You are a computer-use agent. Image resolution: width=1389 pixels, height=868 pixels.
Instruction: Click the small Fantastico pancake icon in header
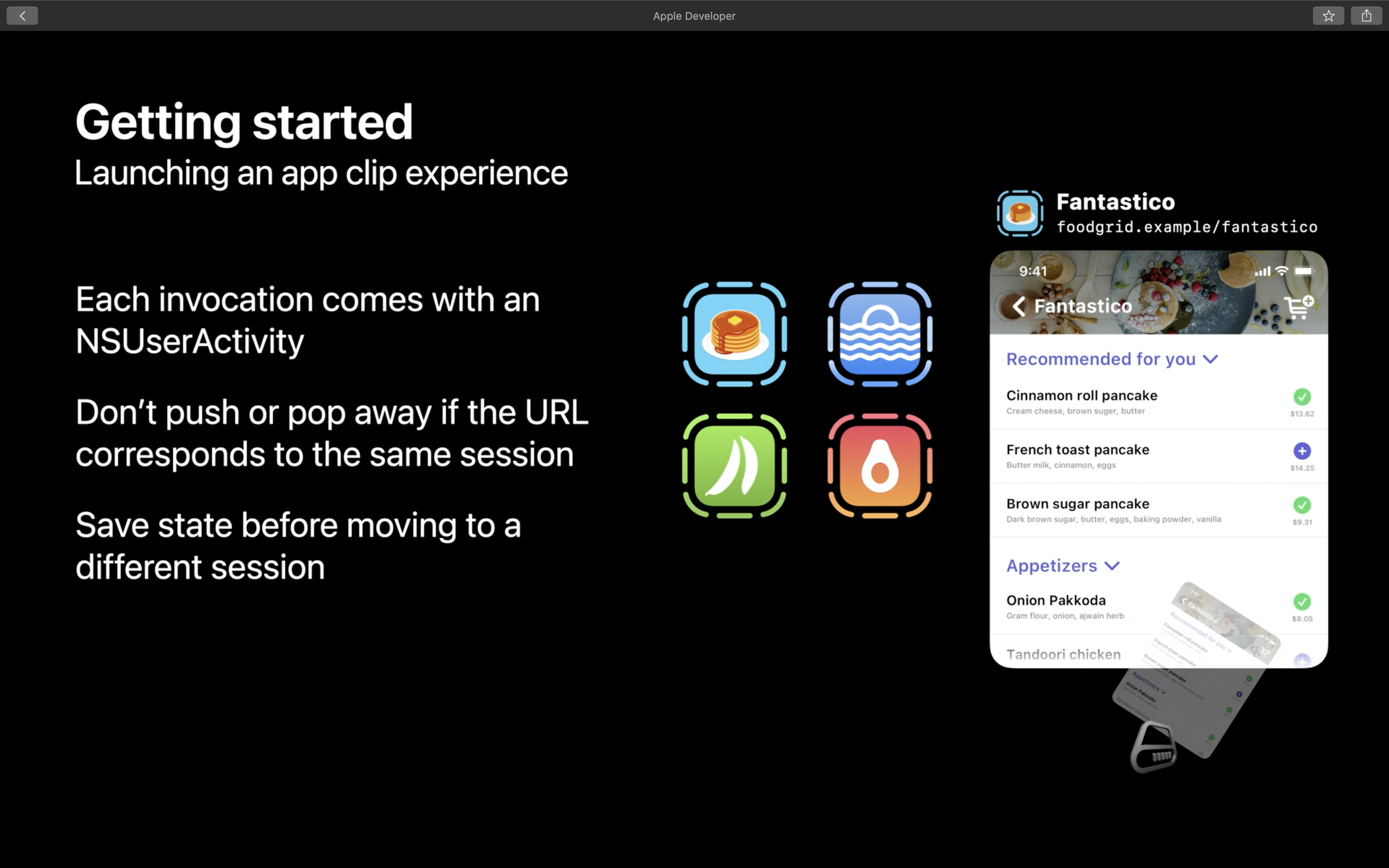point(1020,213)
